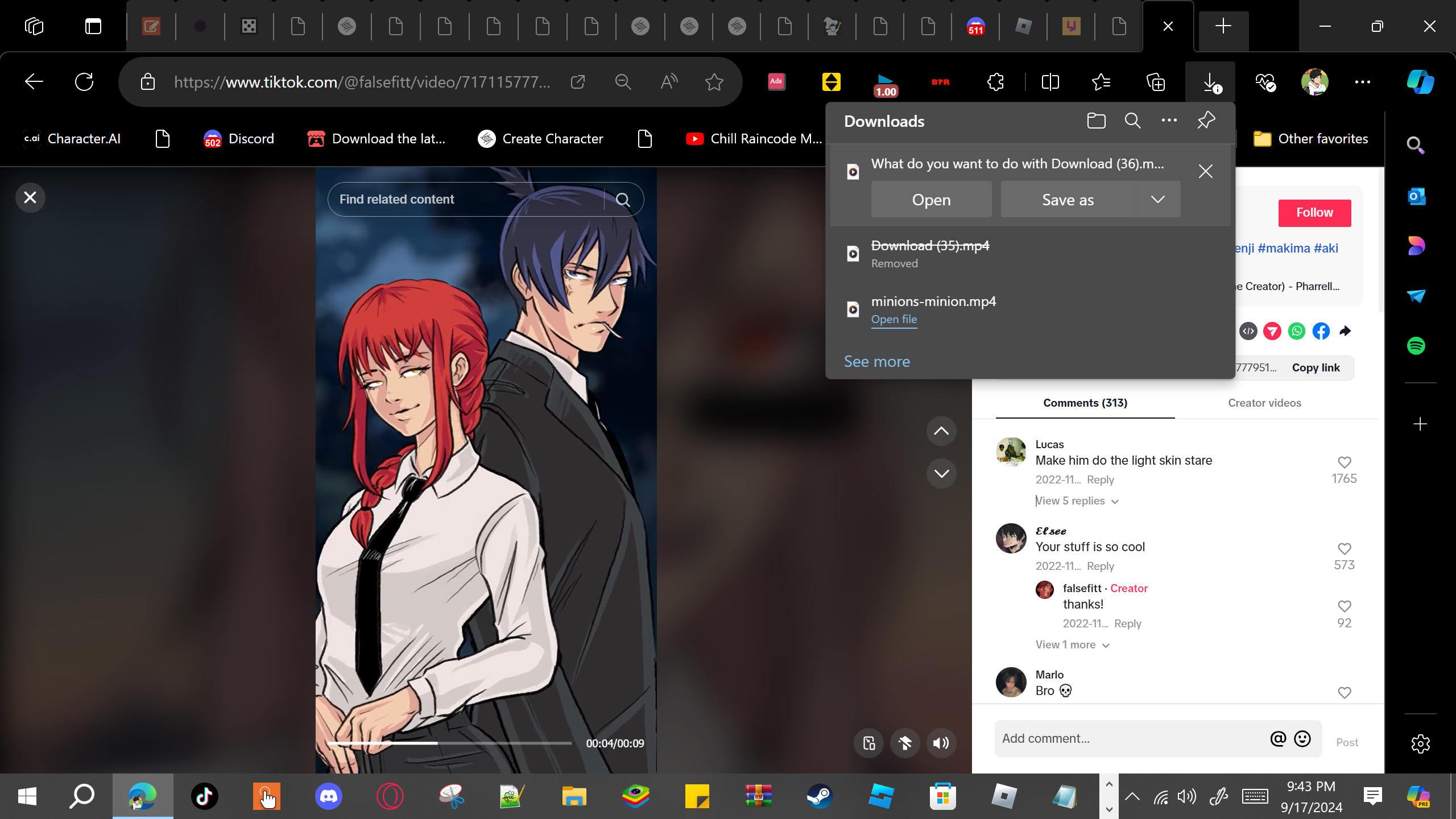The image size is (1456, 819).
Task: Search downloads with the magnifier icon
Action: [1132, 121]
